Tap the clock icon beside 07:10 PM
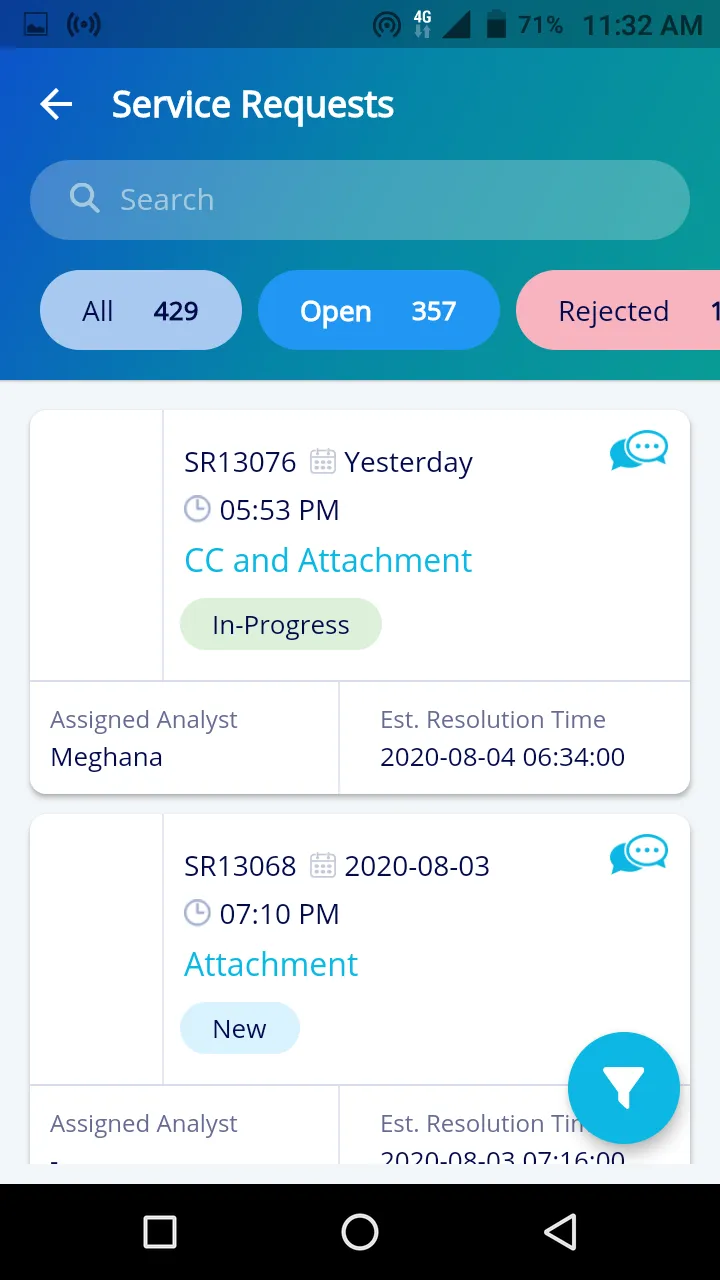The height and width of the screenshot is (1280, 720). click(198, 913)
